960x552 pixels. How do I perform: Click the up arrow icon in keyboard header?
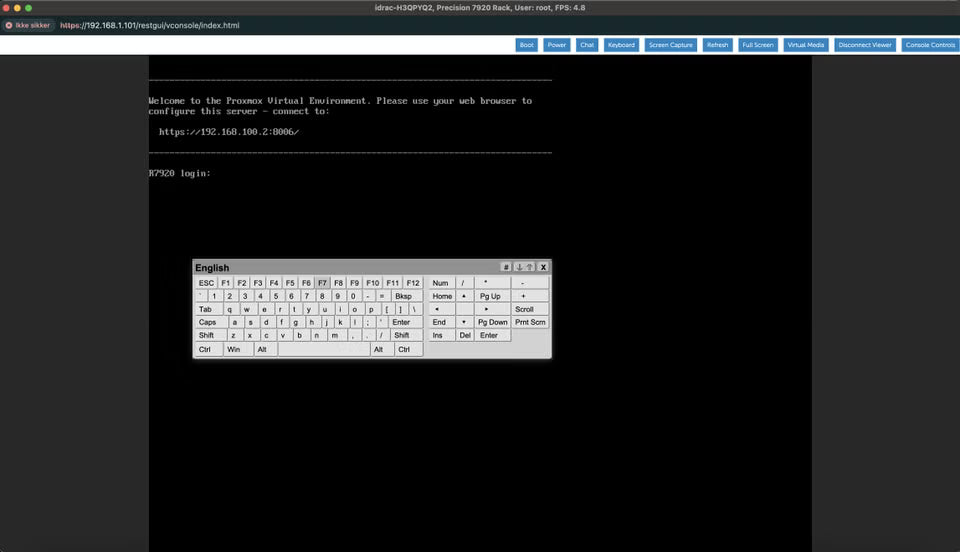point(529,267)
